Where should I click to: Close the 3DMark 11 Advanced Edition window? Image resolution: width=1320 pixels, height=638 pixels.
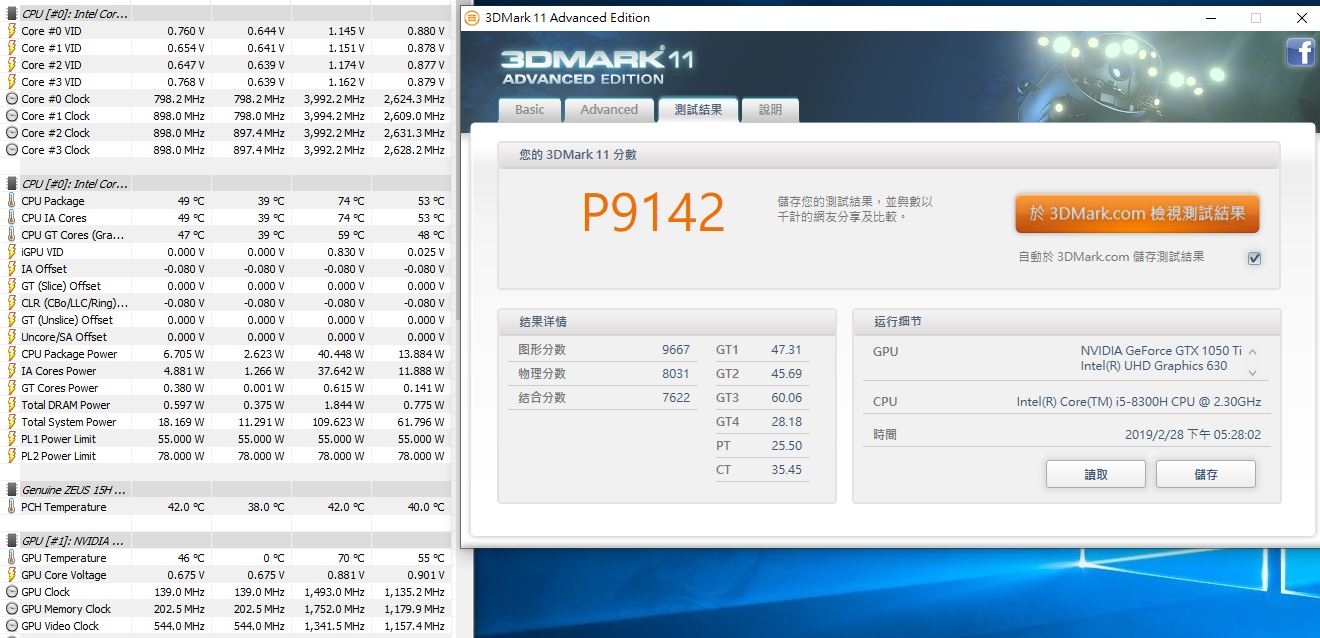tap(1301, 18)
